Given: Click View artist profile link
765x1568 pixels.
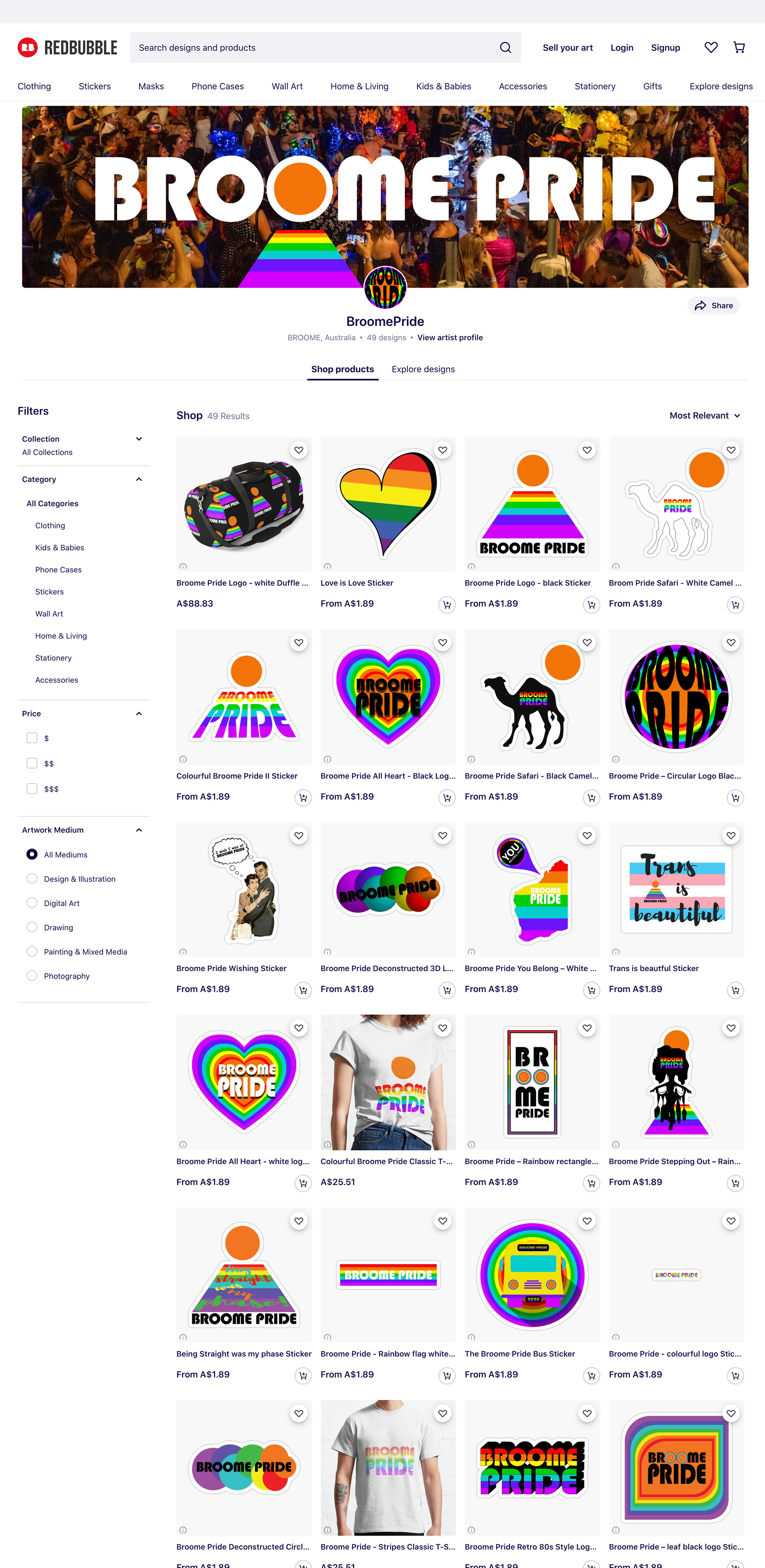Looking at the screenshot, I should click(450, 338).
